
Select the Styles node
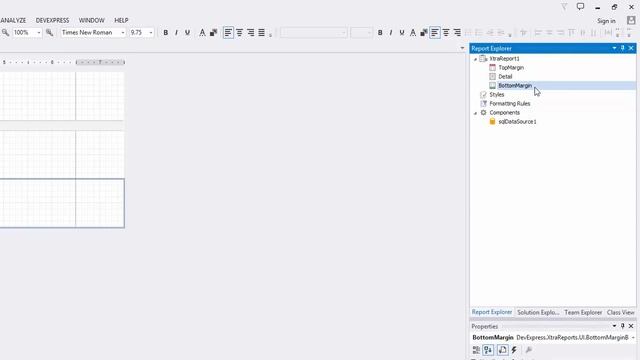497,95
